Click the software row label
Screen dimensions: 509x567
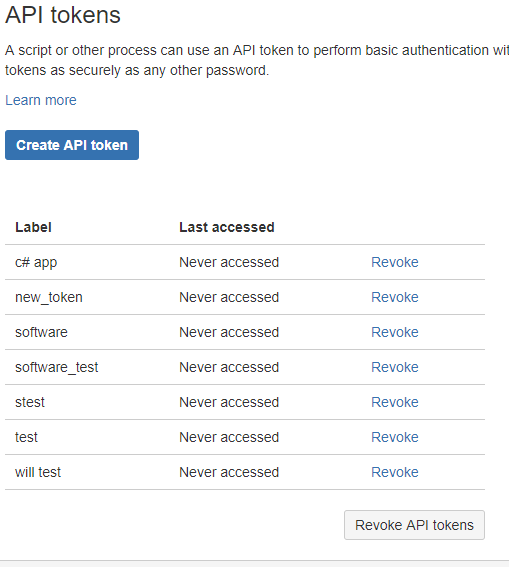pyautogui.click(x=42, y=332)
